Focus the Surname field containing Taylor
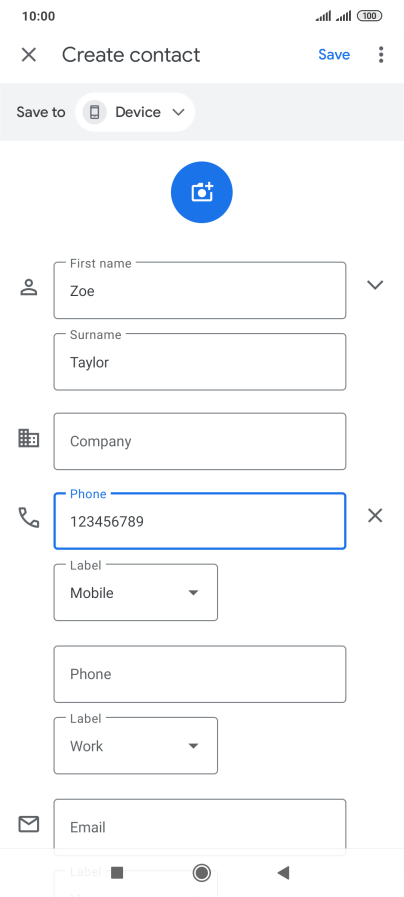 click(x=200, y=362)
